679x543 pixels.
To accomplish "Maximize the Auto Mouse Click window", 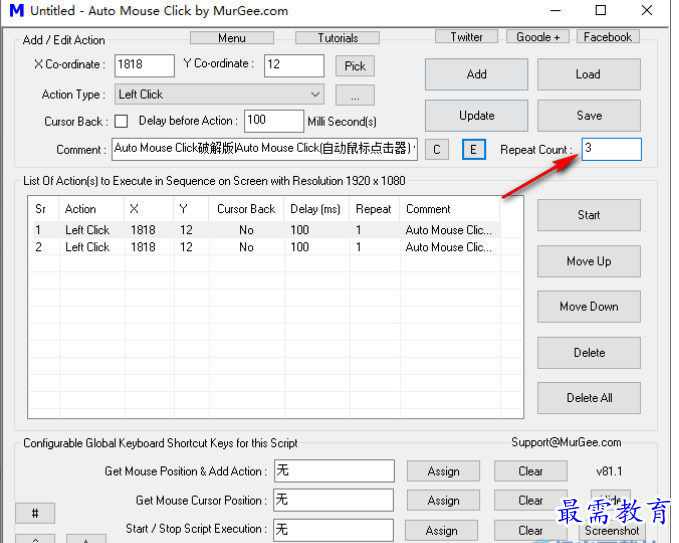I will click(x=601, y=10).
